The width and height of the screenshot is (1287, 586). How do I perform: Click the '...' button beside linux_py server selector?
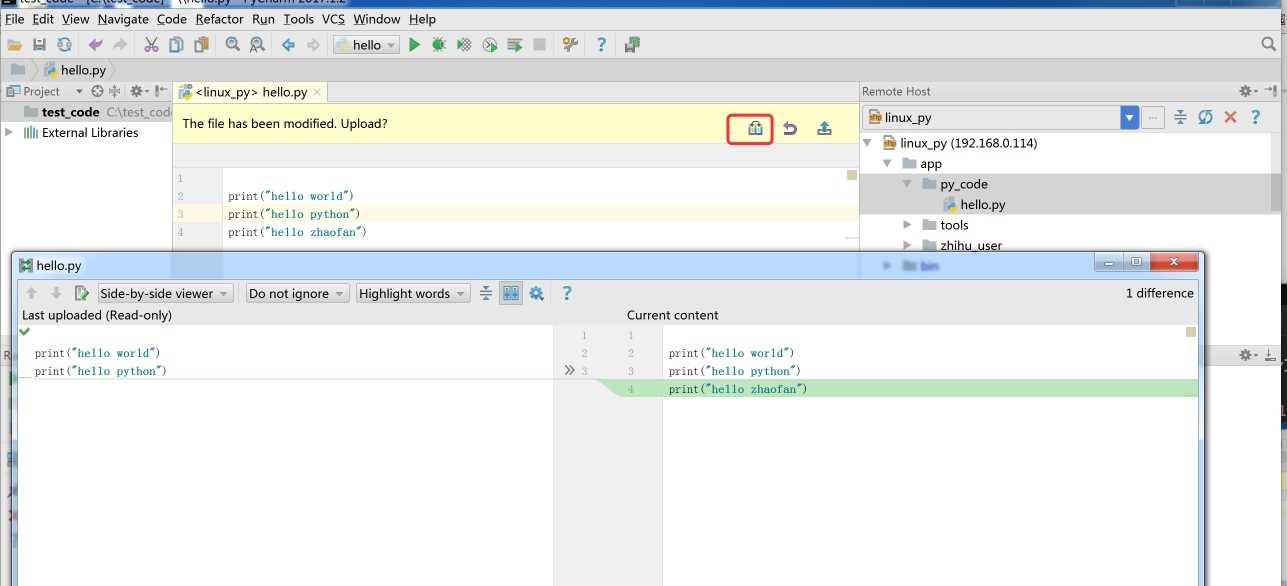(x=1153, y=118)
